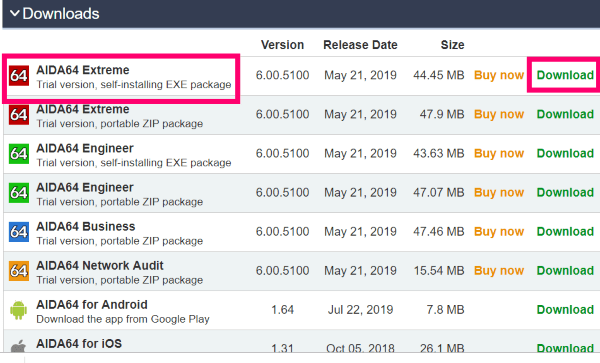Screen dimensions: 600x363
Task: Download AIDA64 Engineer self-installing EXE
Action: tap(565, 153)
